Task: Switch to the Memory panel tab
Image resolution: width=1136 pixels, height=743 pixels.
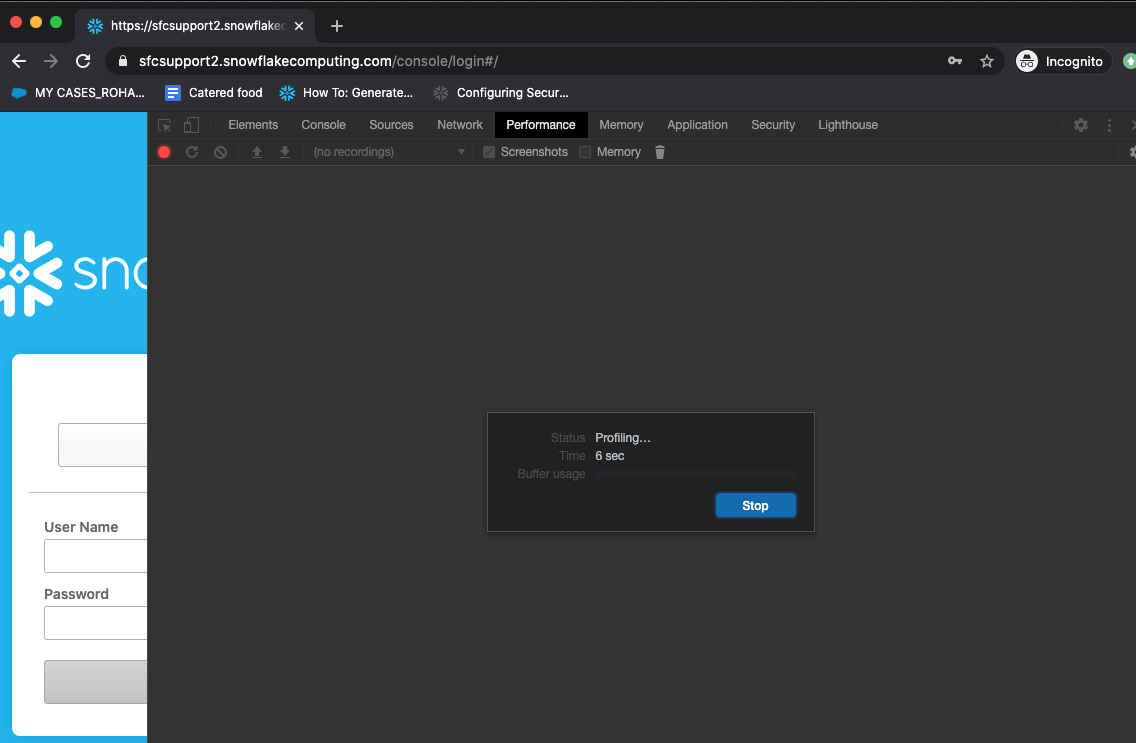Action: [x=621, y=124]
